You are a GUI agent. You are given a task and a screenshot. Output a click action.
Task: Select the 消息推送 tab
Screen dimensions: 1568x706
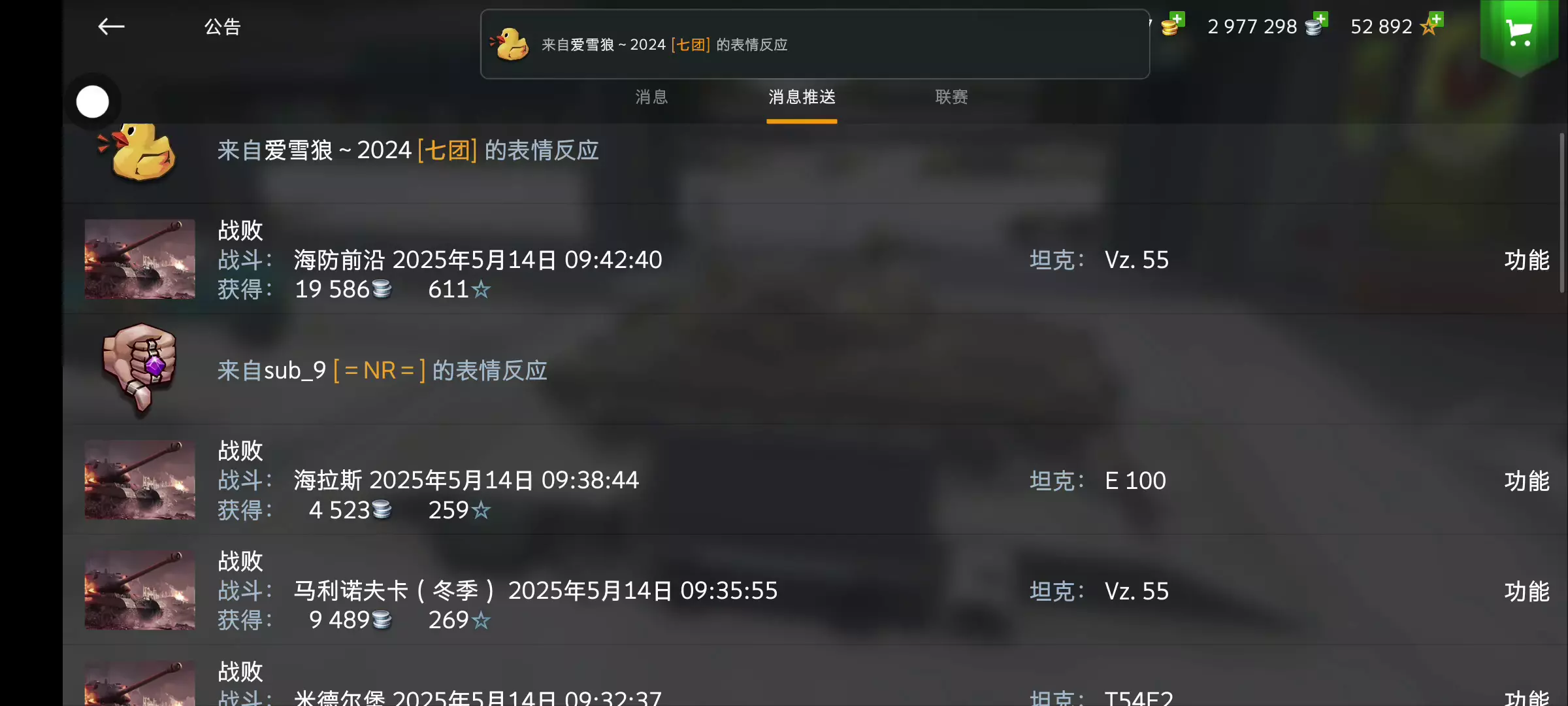(x=802, y=97)
